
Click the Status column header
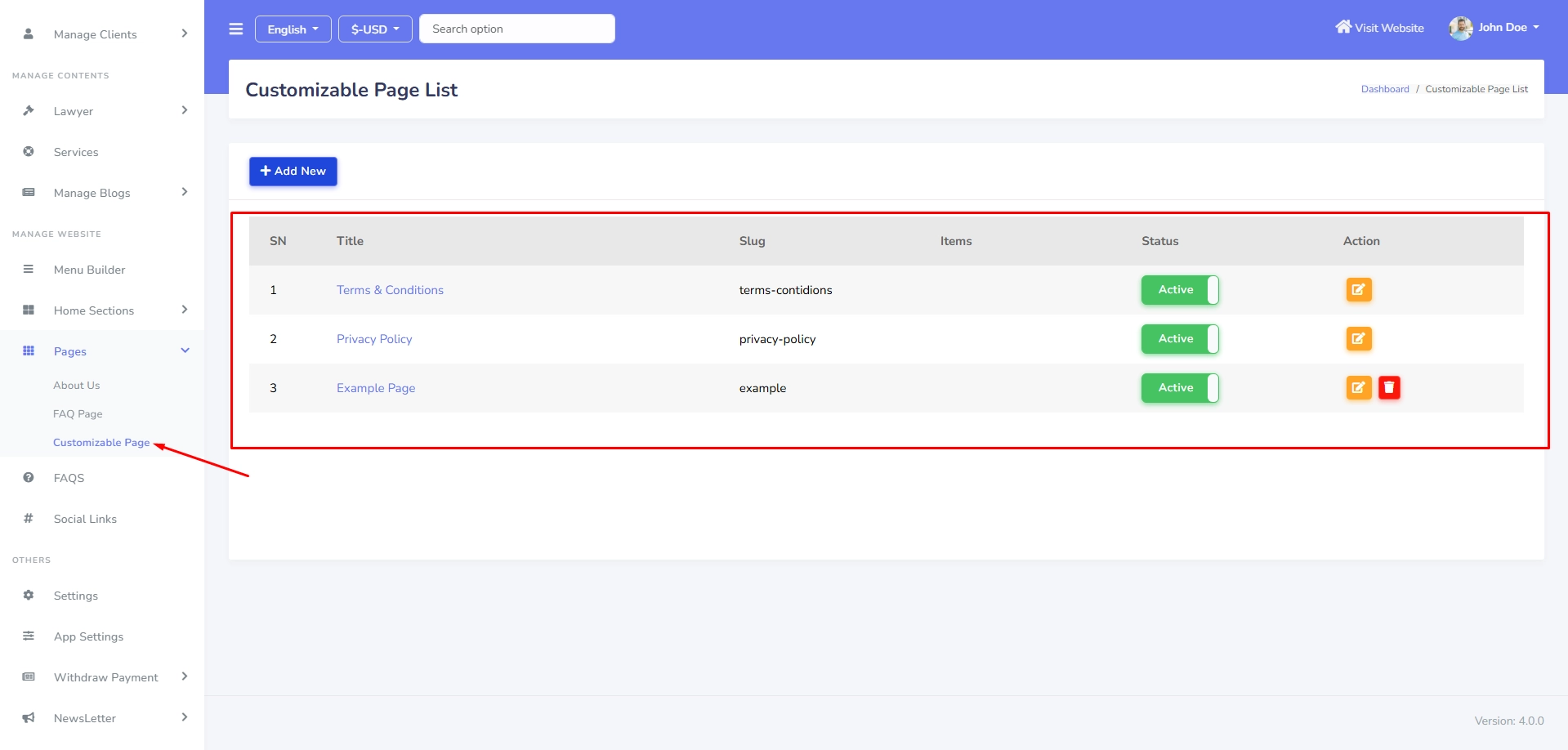tap(1160, 241)
